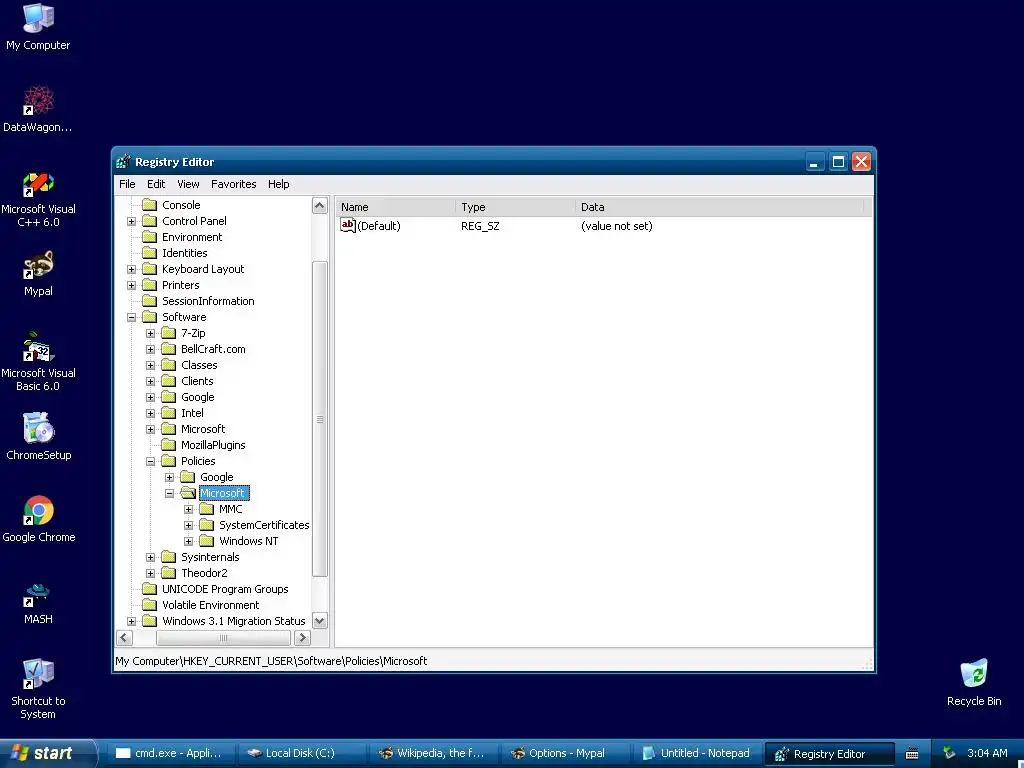Click the keyboard icon in the system tray
Viewport: 1024px width, 768px height.
click(912, 754)
